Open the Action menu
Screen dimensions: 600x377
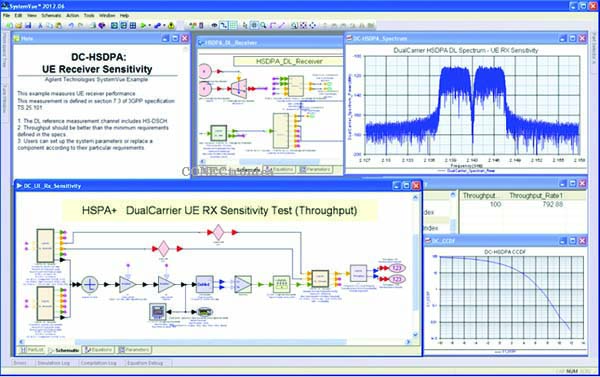coord(72,16)
